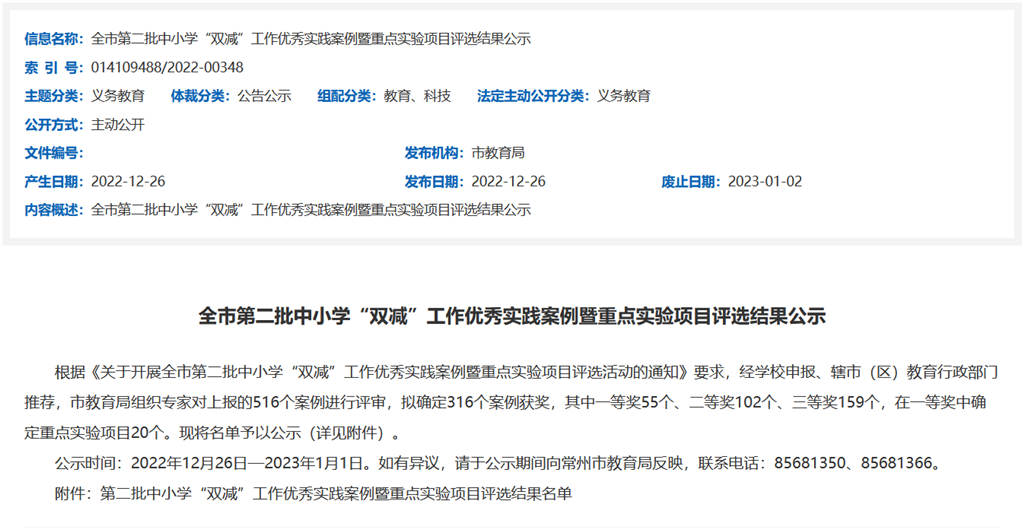Click the 公示时间 line with phone numbers

498,464
